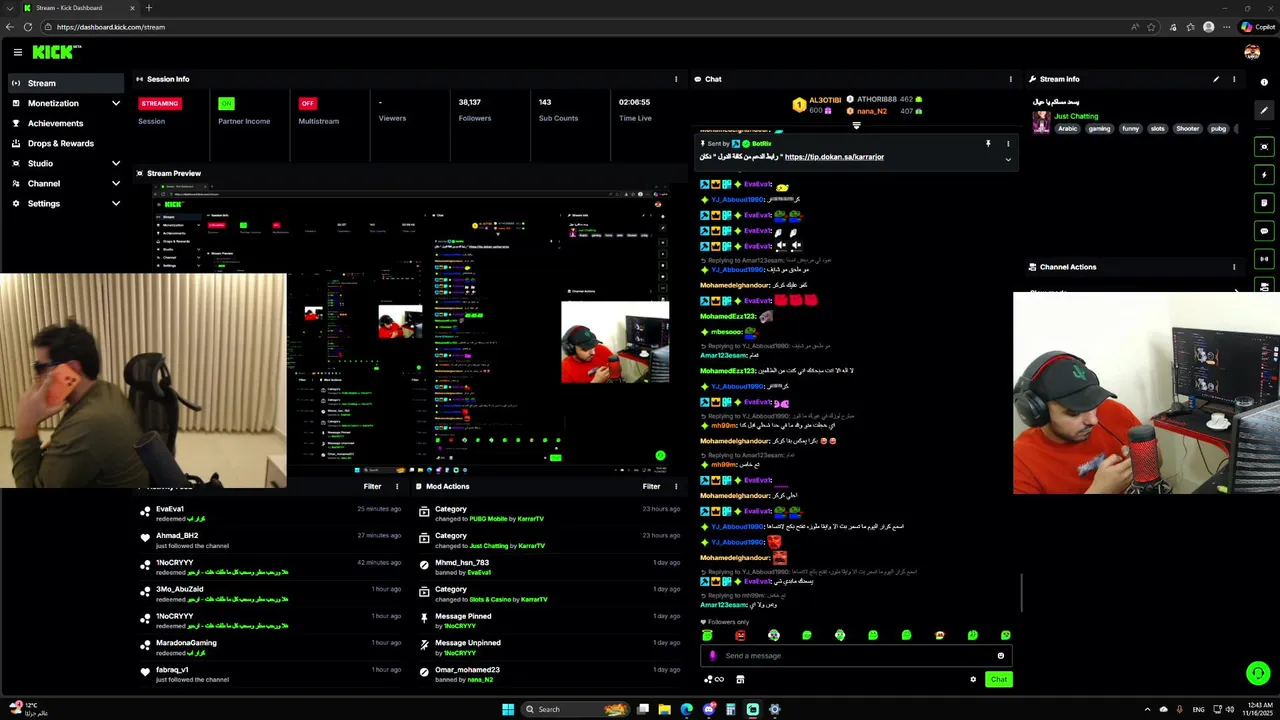Click the chat bubble icon in right rail
The height and width of the screenshot is (720, 1280).
click(1264, 231)
